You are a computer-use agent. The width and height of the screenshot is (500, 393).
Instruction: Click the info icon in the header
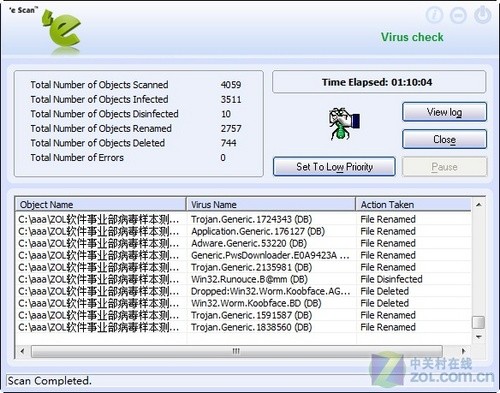434,15
